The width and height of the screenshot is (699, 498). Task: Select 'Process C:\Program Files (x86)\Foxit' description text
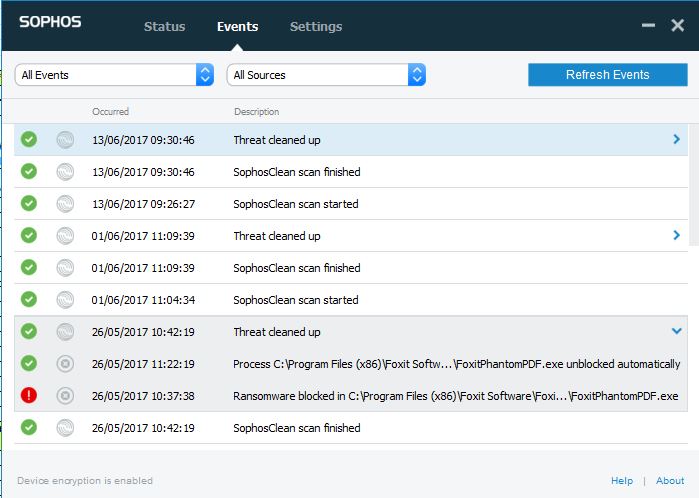point(456,364)
